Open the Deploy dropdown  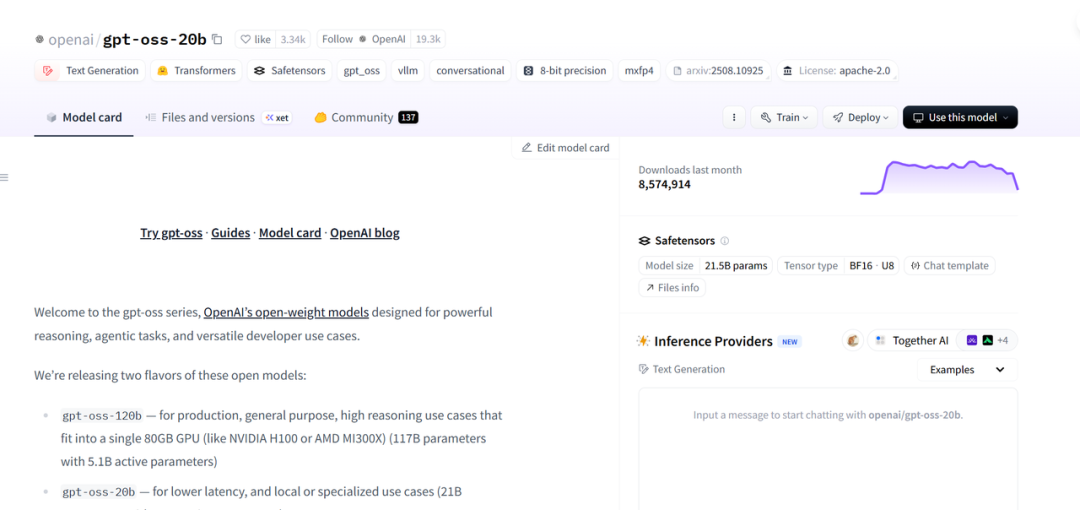pos(860,117)
